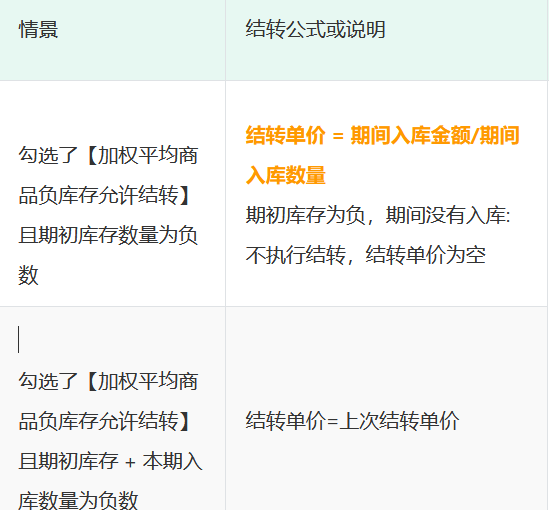
Task: Click the orange text 入库数量
Action: point(286,175)
